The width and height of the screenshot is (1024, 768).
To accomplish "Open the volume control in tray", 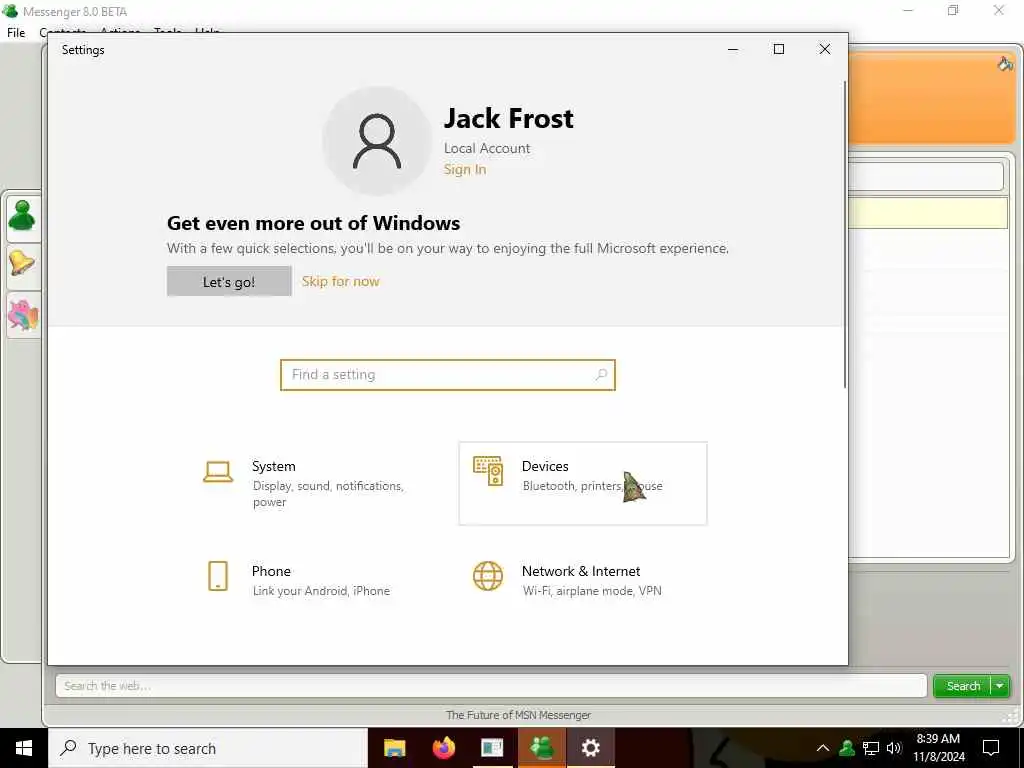I will 894,748.
